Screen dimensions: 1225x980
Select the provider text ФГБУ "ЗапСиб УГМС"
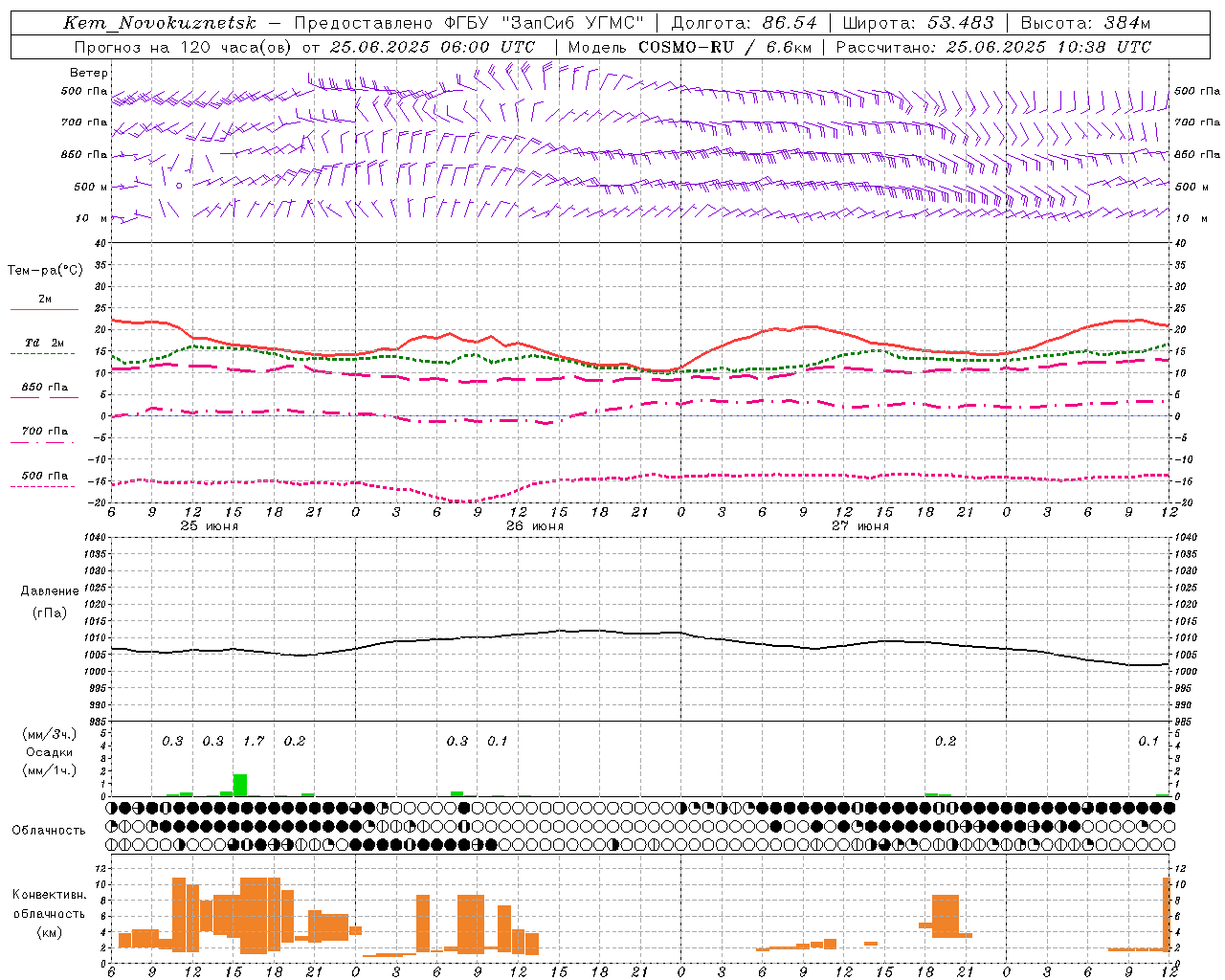point(543,23)
